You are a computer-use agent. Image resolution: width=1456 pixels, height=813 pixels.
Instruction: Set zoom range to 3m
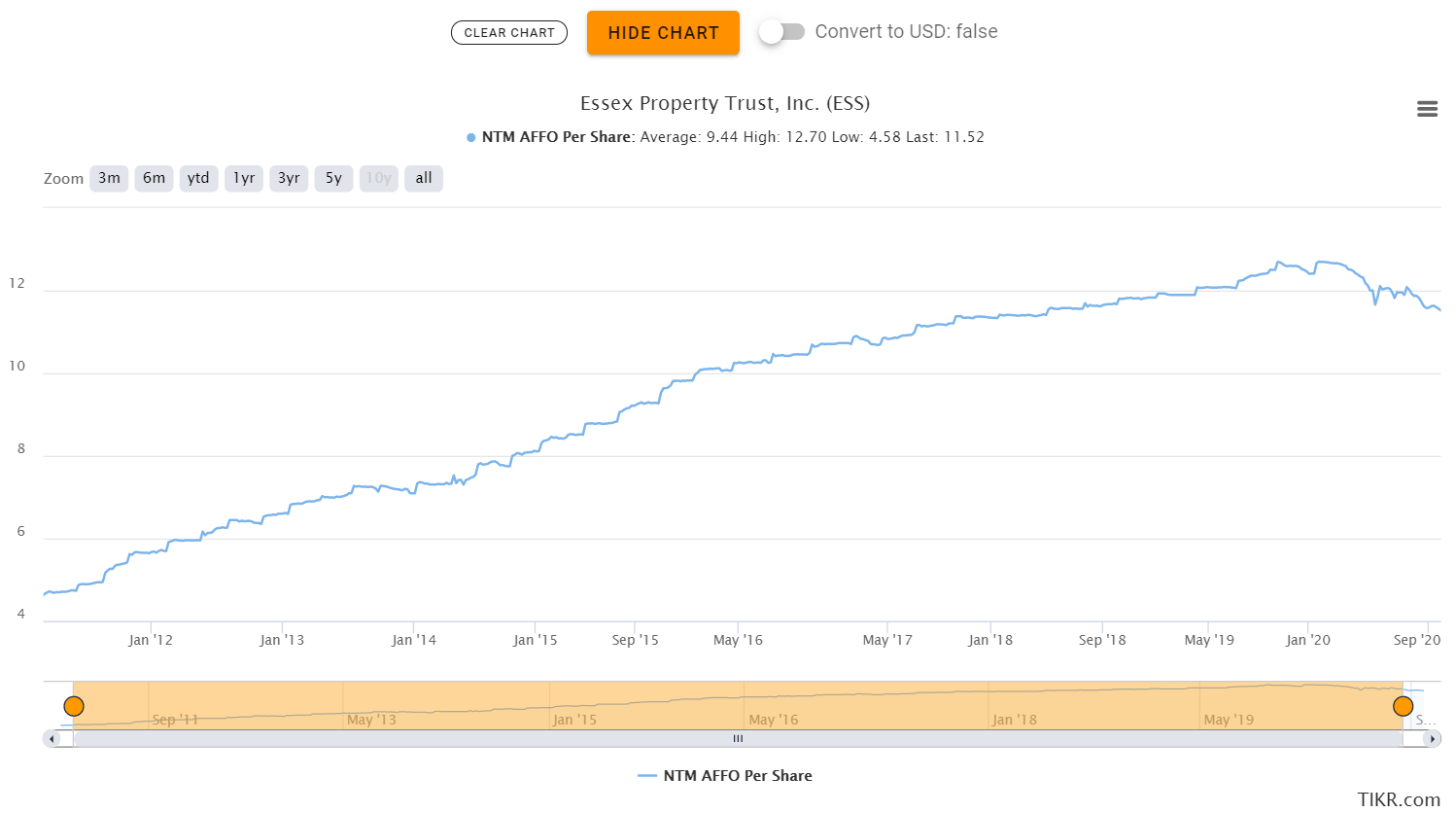[109, 178]
